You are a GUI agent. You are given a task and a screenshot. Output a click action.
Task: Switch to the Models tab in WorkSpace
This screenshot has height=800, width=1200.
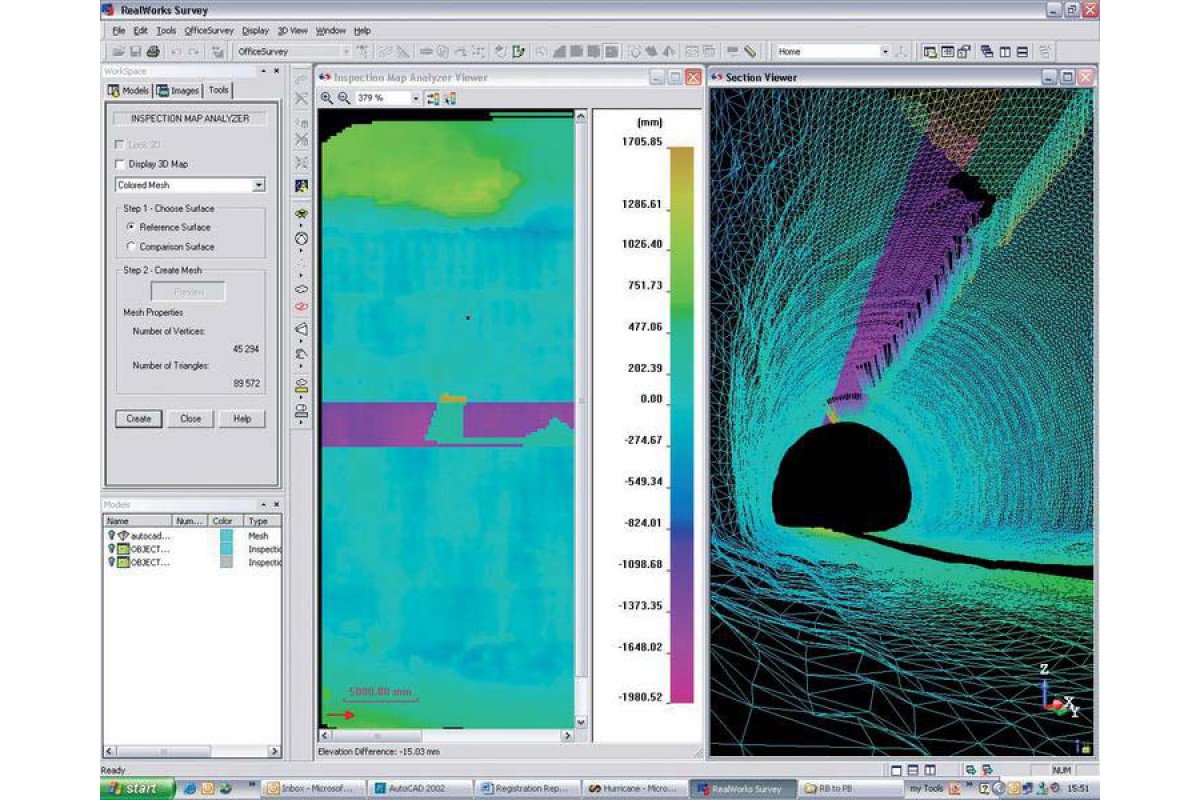[x=128, y=90]
